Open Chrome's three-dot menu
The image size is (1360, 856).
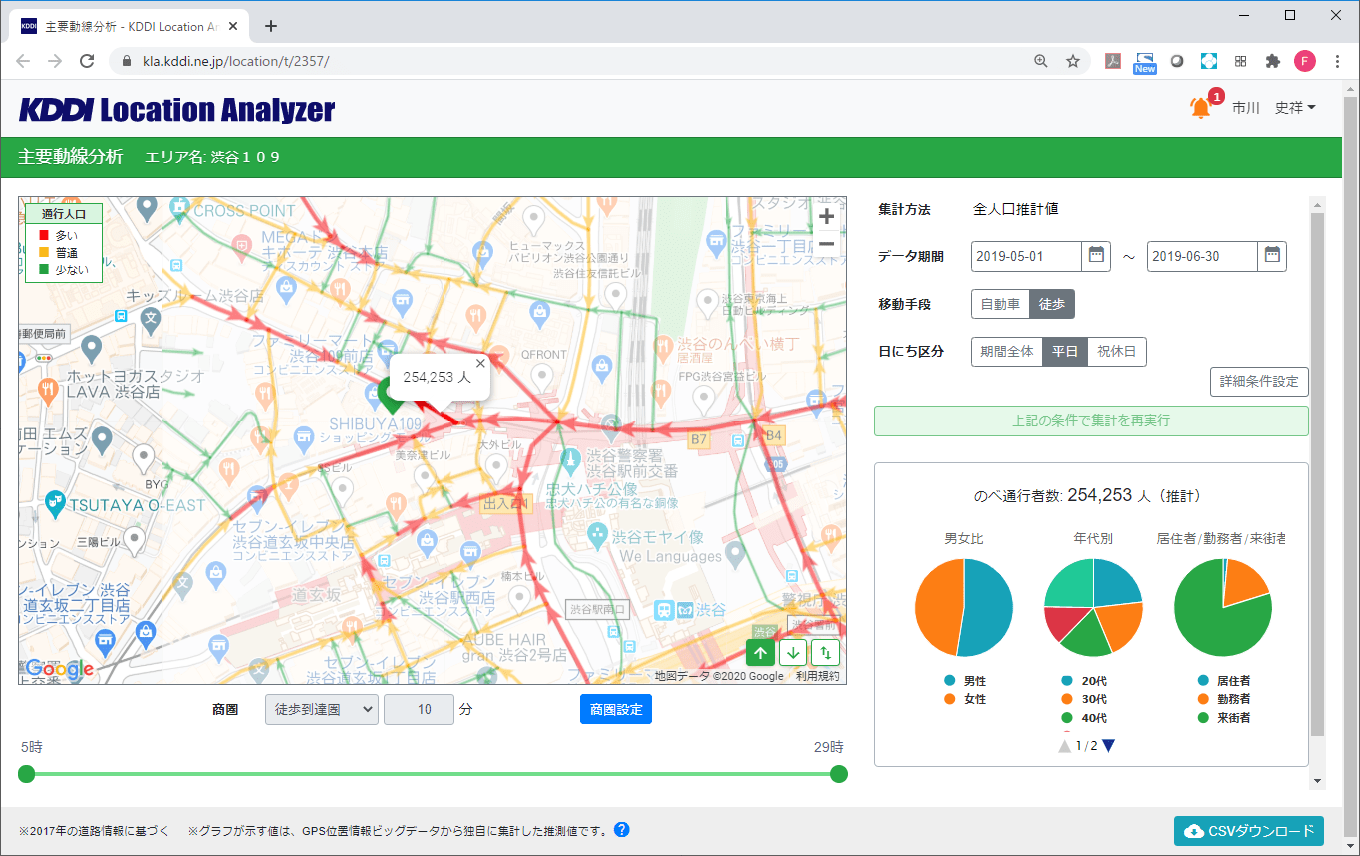click(x=1338, y=61)
